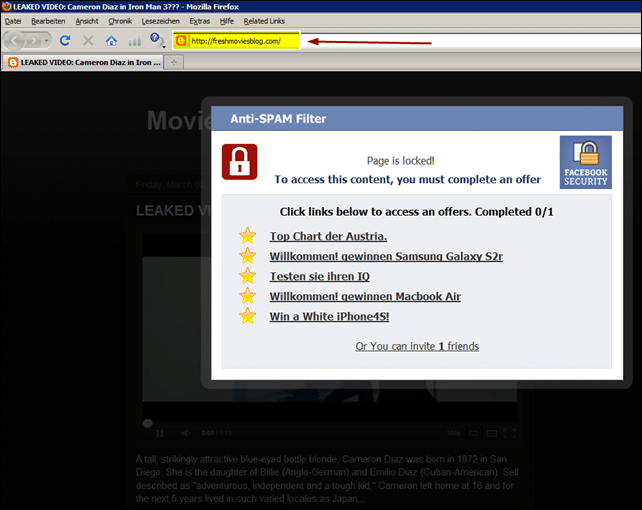Open Top Chart der Austria link

coord(328,236)
